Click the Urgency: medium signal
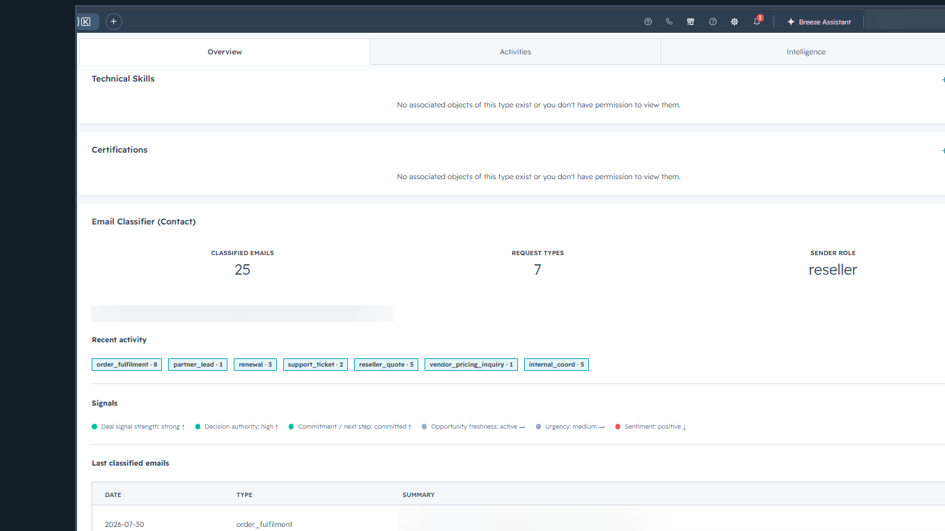The image size is (945, 531). click(x=570, y=427)
